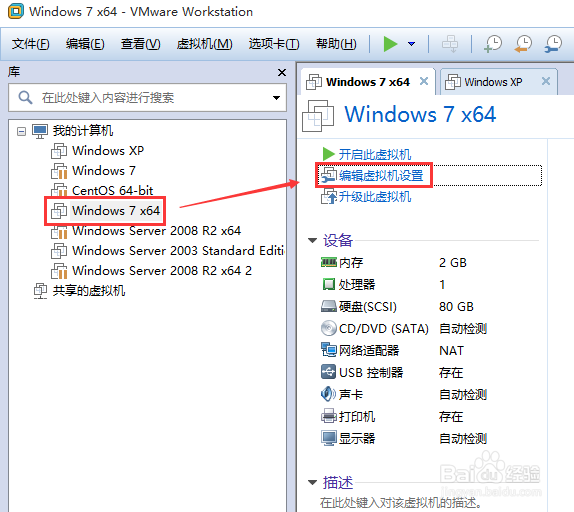Click the 显示器 display icon

(x=328, y=438)
